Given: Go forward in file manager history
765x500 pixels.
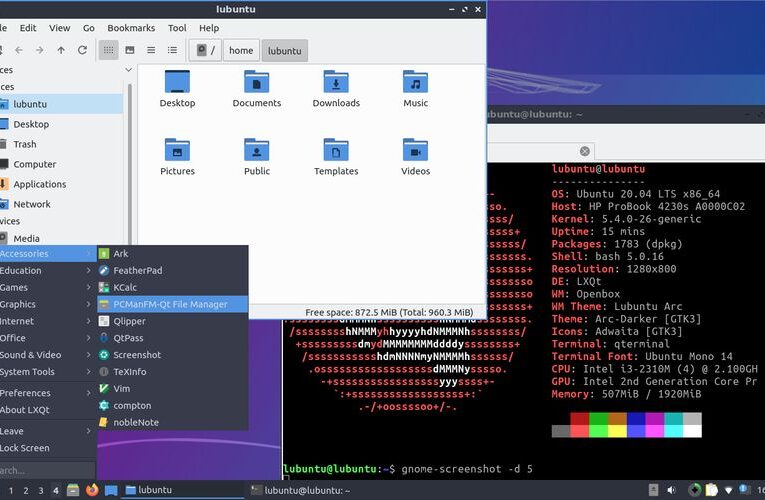Looking at the screenshot, I should [x=40, y=50].
